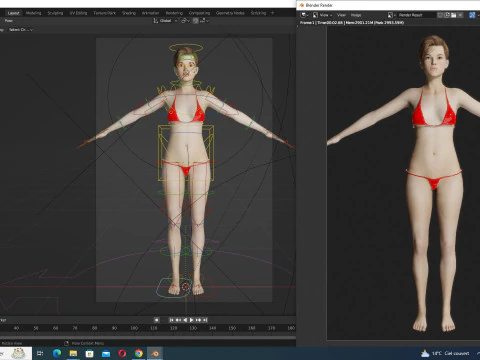Select the rendered image in Blender Render window

403,183
